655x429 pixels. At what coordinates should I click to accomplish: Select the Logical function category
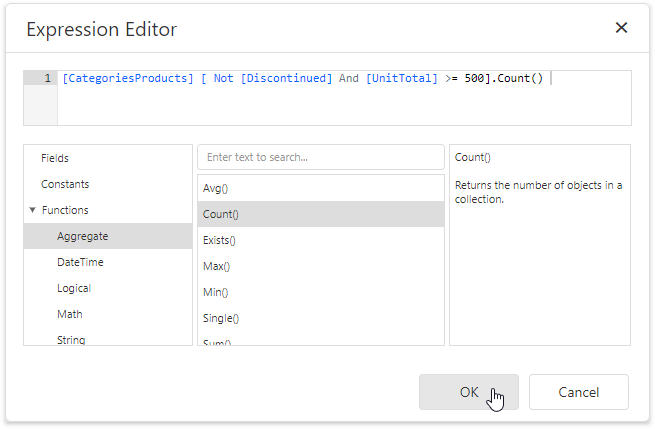pyautogui.click(x=74, y=288)
